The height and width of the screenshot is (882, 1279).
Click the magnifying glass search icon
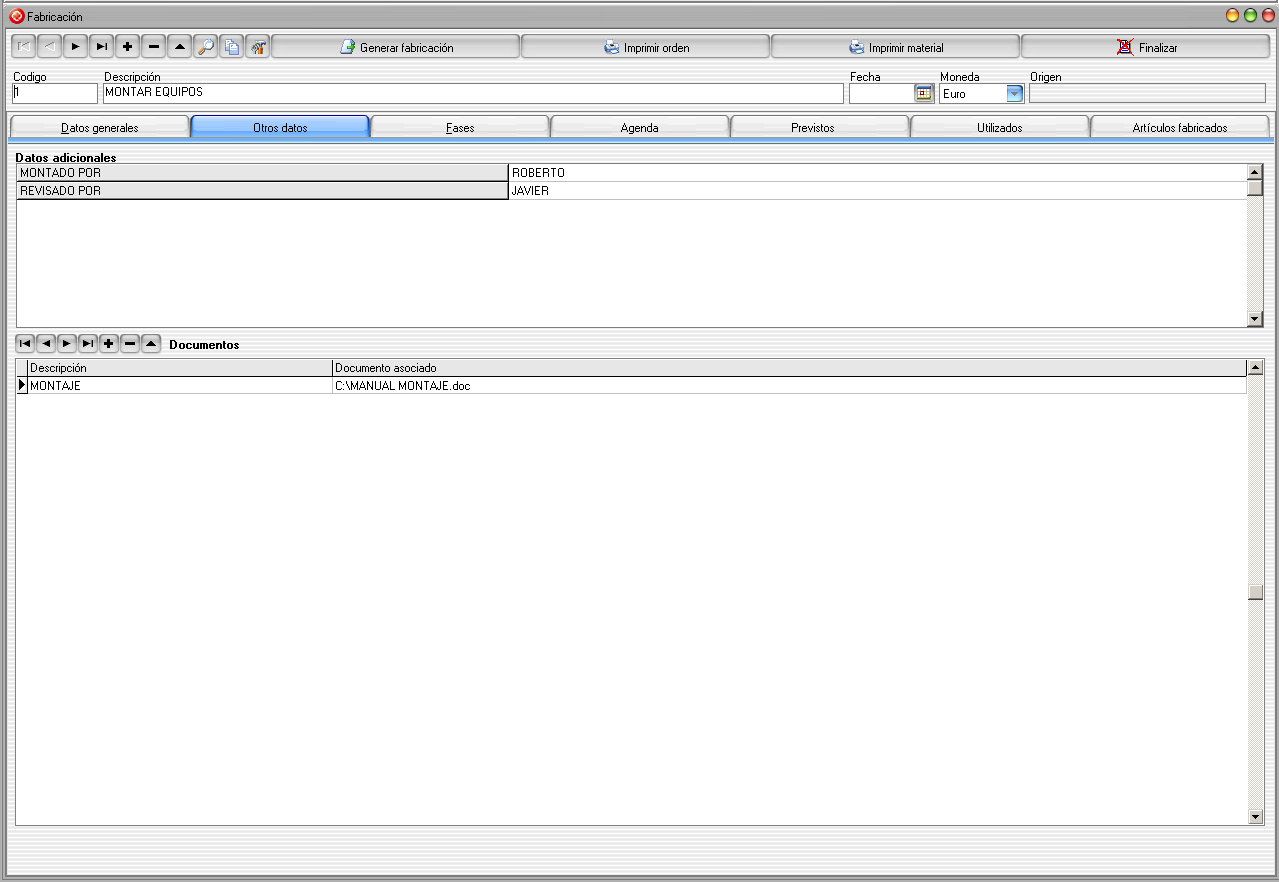205,47
